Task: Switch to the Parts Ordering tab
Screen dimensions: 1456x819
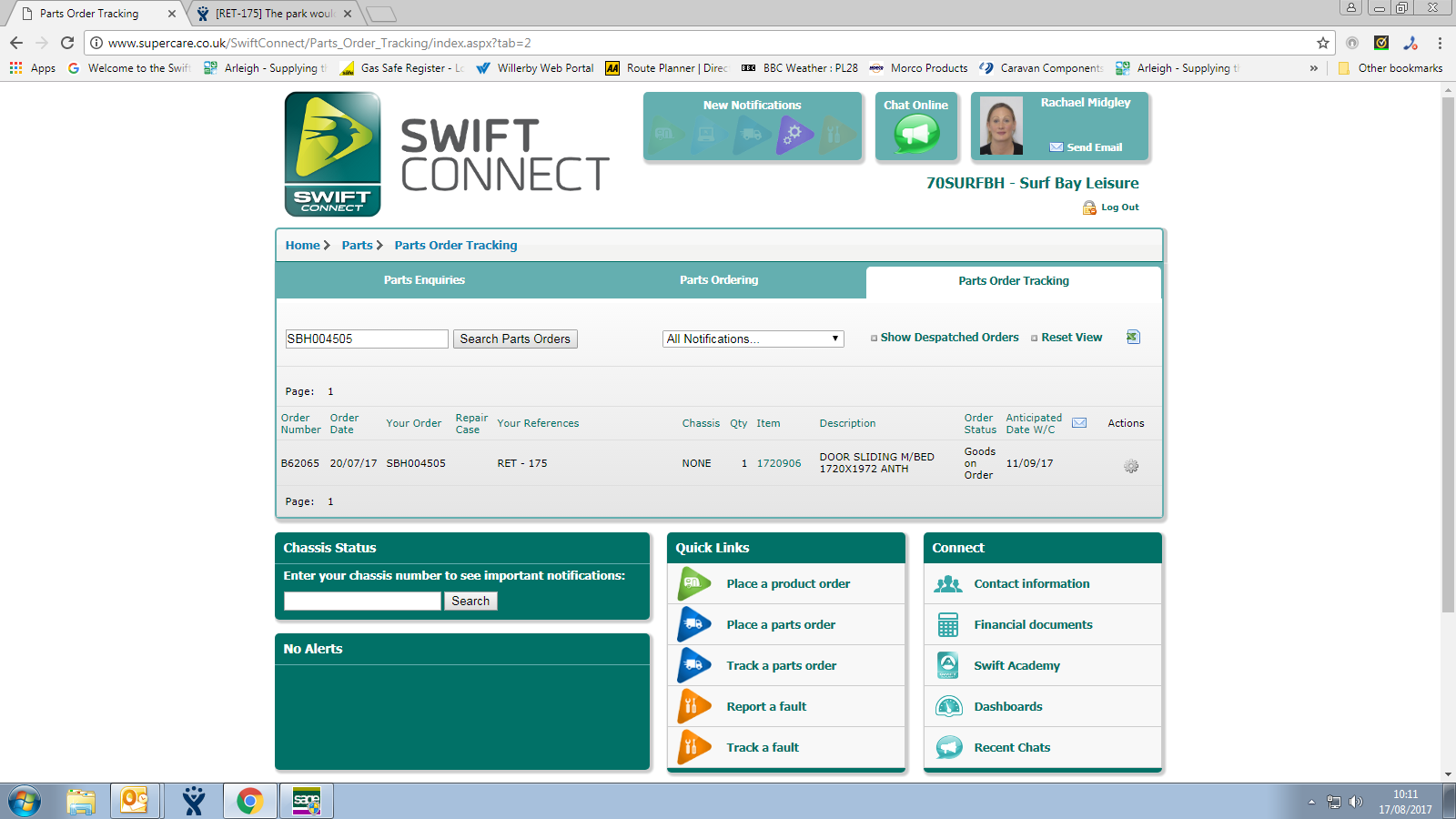Action: click(x=719, y=280)
